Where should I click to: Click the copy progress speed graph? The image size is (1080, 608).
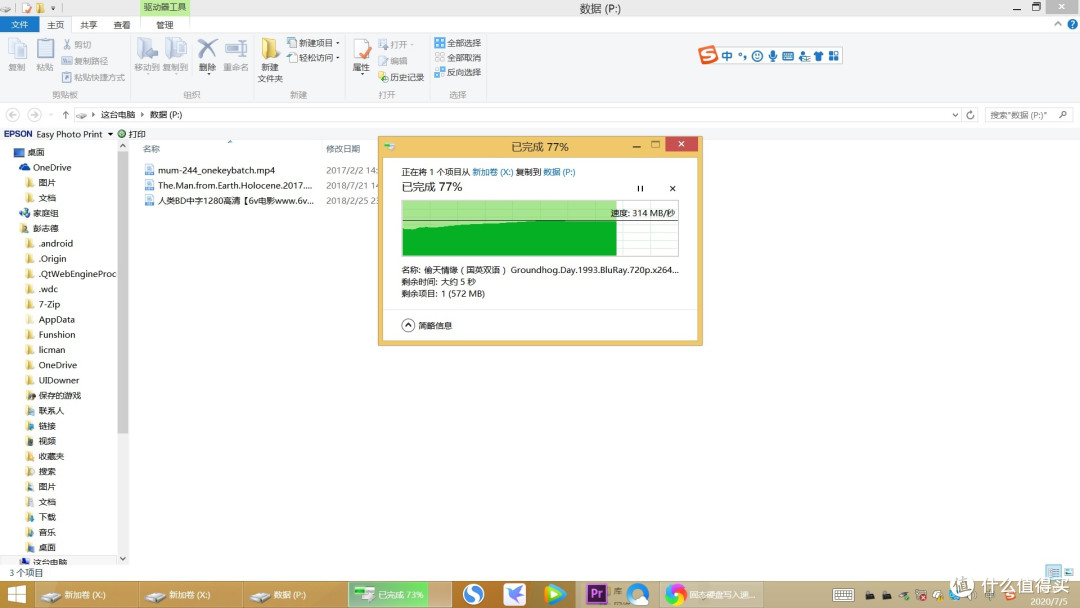point(540,229)
